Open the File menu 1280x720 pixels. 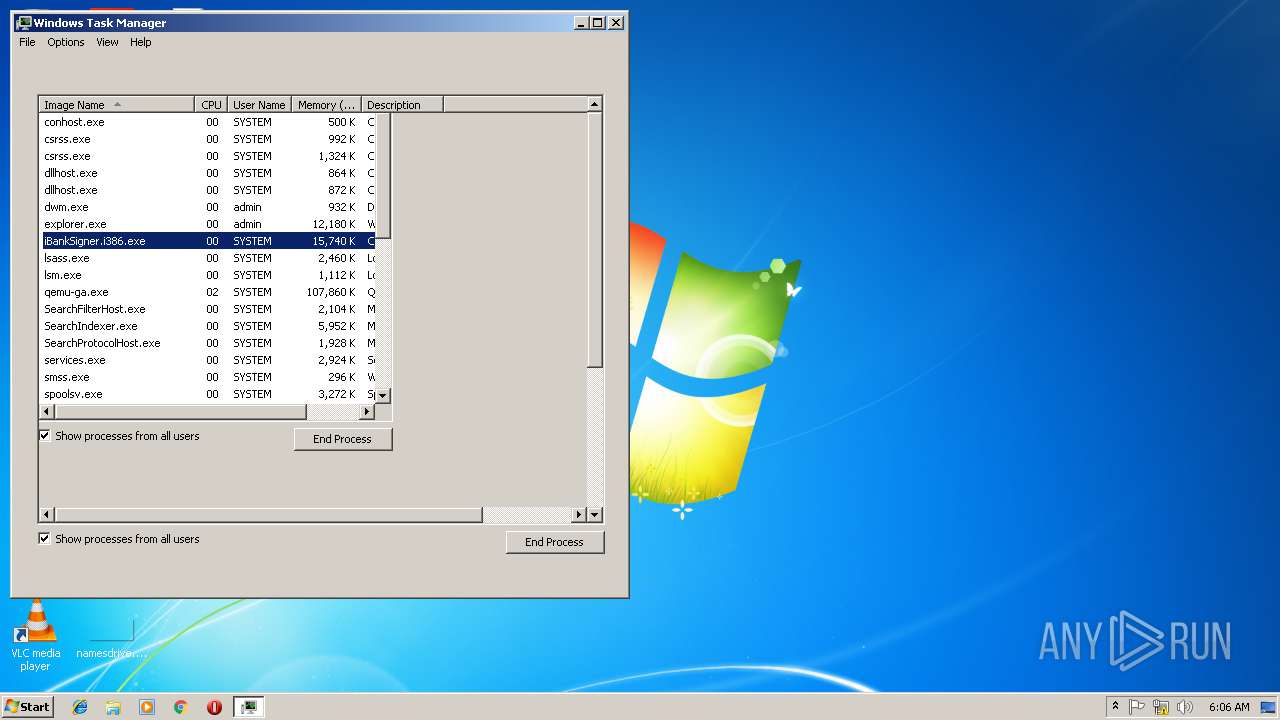pyautogui.click(x=27, y=42)
